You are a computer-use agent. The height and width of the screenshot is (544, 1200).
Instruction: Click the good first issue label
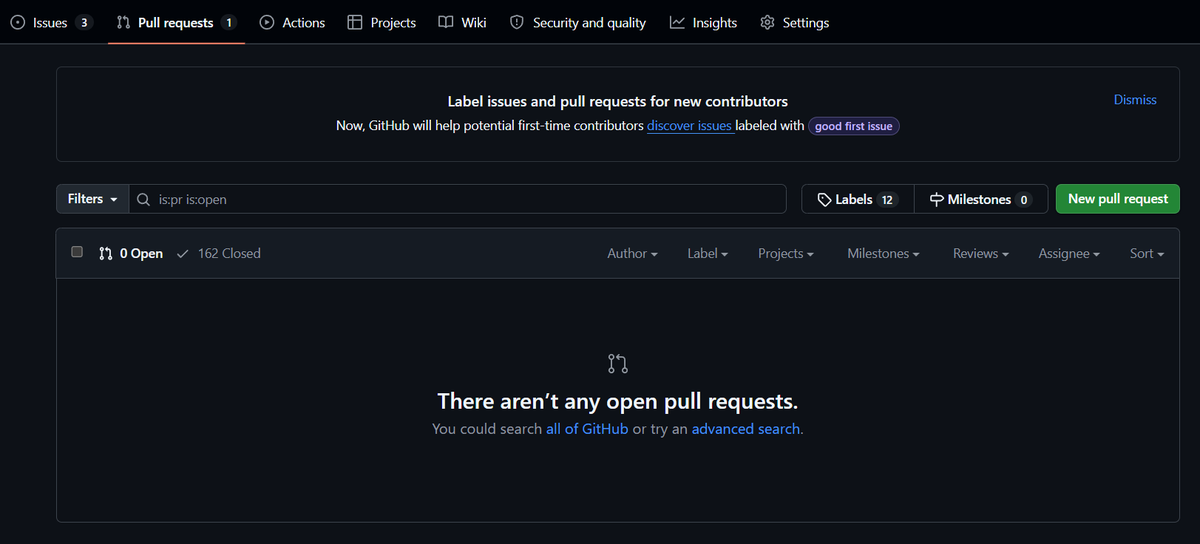point(854,126)
